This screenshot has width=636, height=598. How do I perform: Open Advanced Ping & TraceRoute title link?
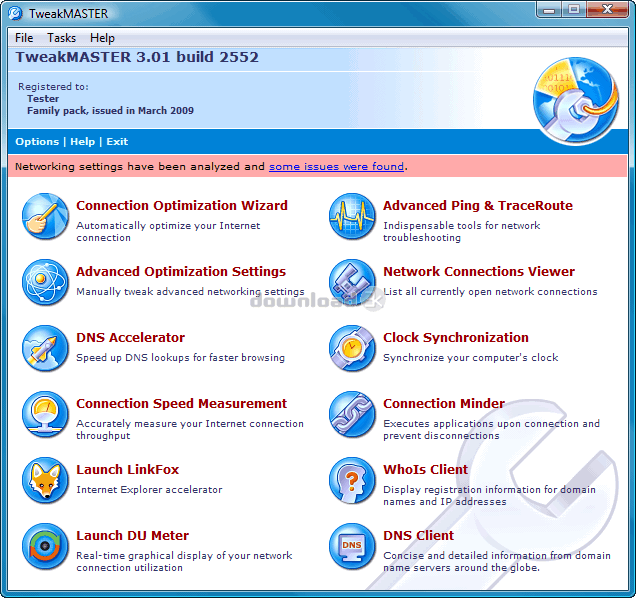point(478,206)
